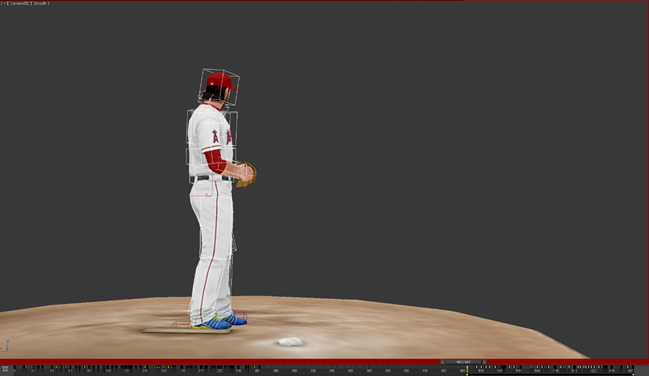Click the yellow current-frame marker on trackbar
Viewport: 649px width, 376px height.
click(467, 369)
